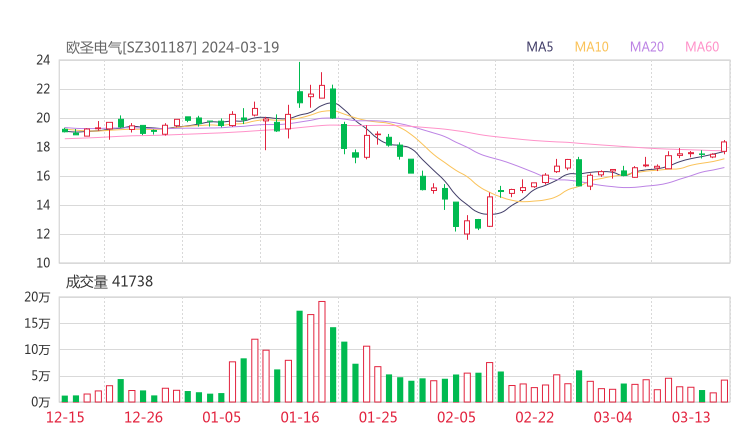The height and width of the screenshot is (440, 740).
Task: Click the 20 price axis label
Action: [x=43, y=118]
